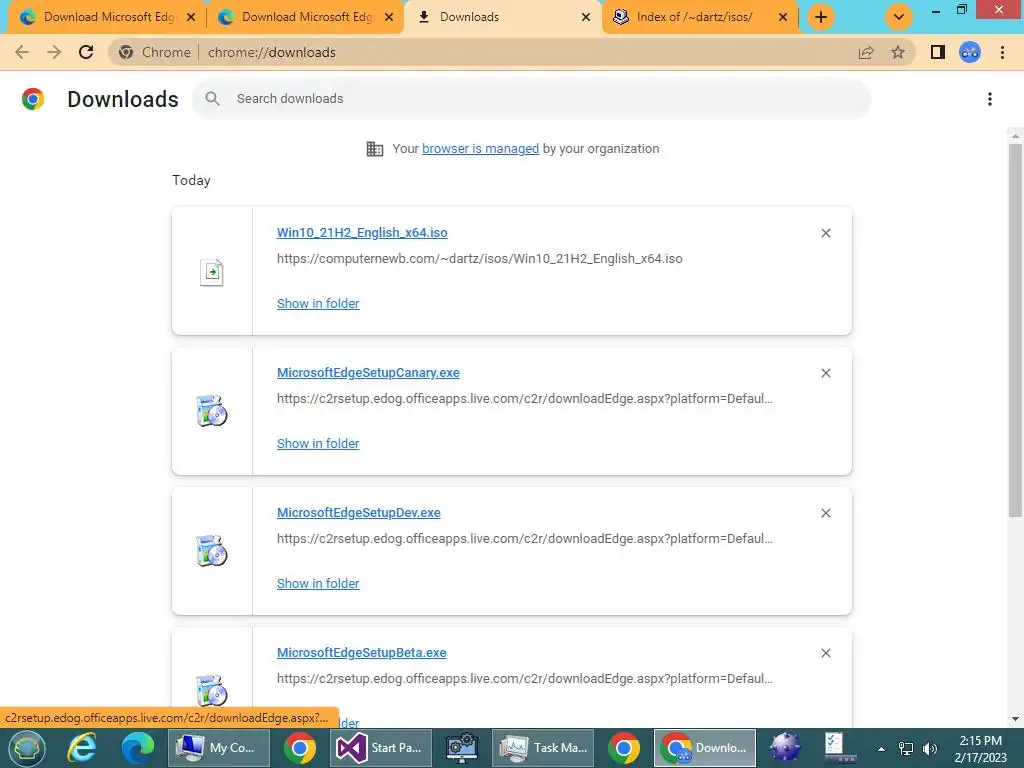Open the MicrosoftEdgeSetupBeta.exe link
The image size is (1024, 768).
tap(362, 653)
